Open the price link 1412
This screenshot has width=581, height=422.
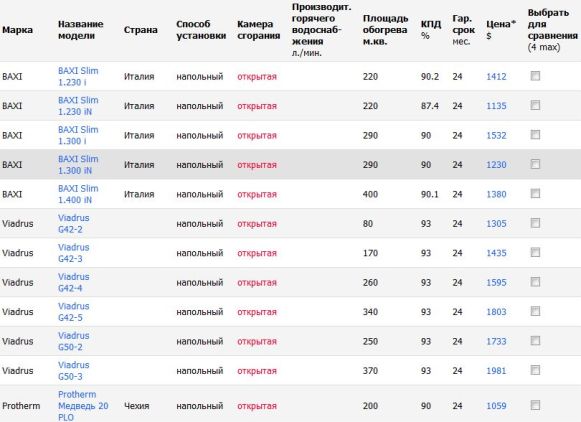click(x=496, y=76)
